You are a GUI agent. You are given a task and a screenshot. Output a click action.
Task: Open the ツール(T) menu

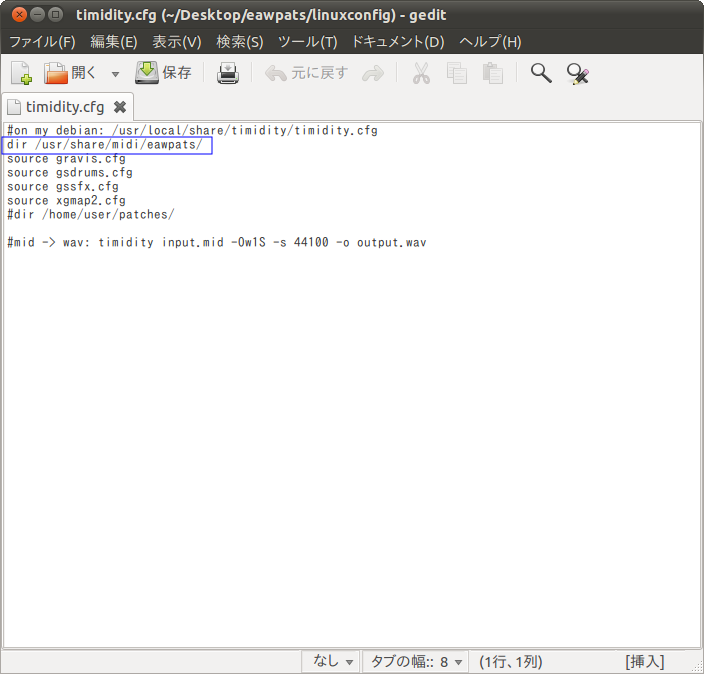point(308,42)
